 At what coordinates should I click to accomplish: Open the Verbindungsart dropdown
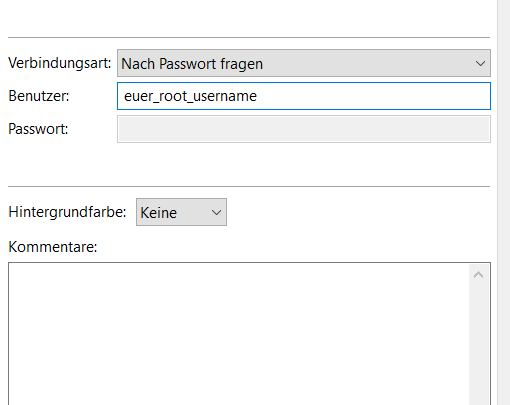pyautogui.click(x=304, y=63)
